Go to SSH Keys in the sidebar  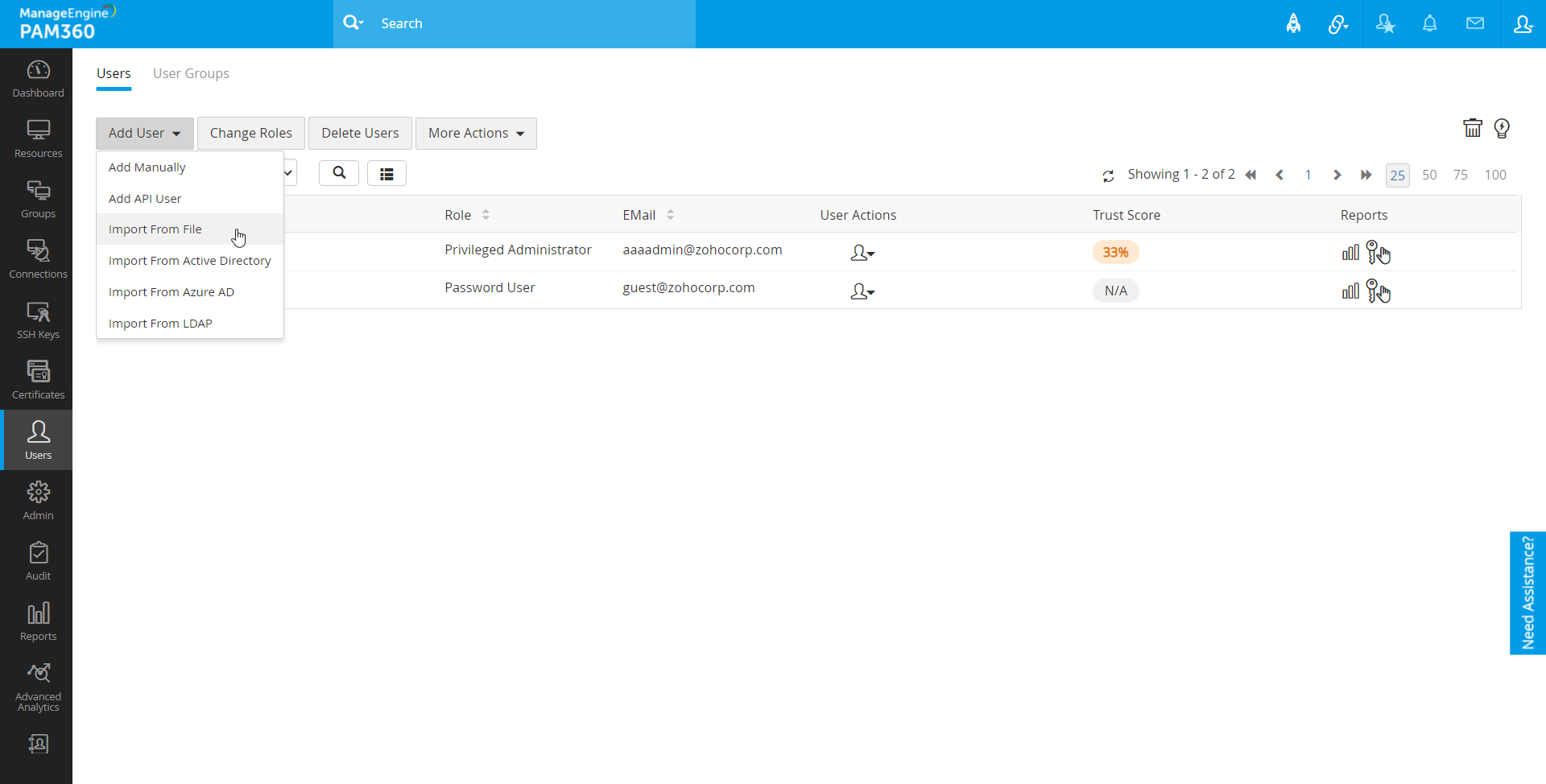tap(38, 320)
